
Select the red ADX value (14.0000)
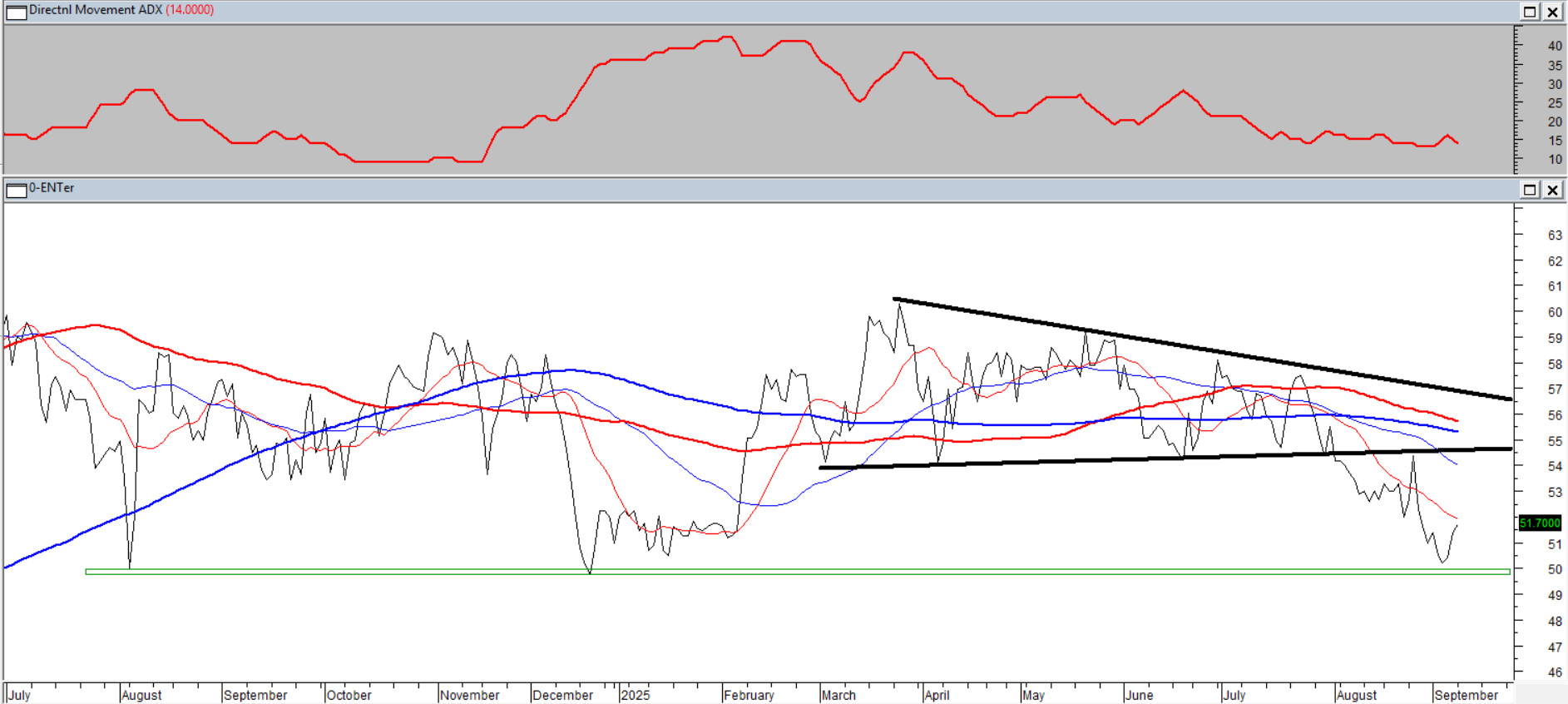coord(190,10)
